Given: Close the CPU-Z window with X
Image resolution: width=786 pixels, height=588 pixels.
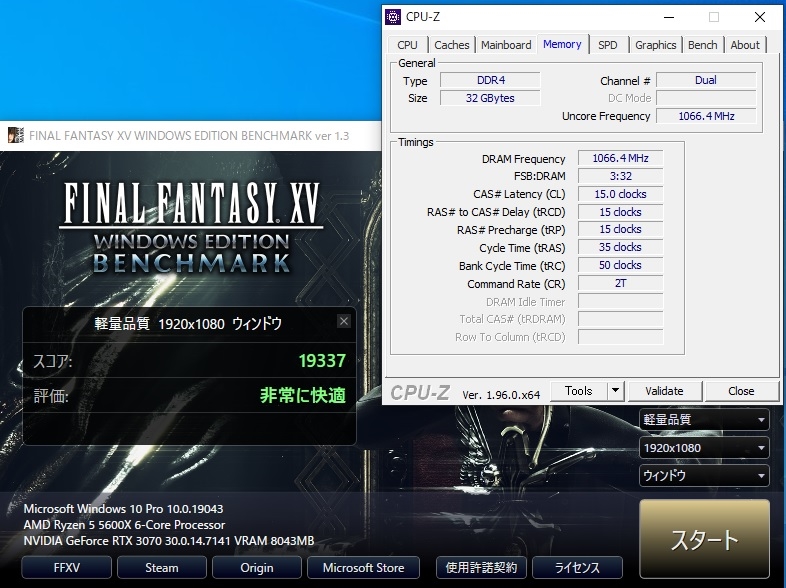Looking at the screenshot, I should tap(760, 17).
